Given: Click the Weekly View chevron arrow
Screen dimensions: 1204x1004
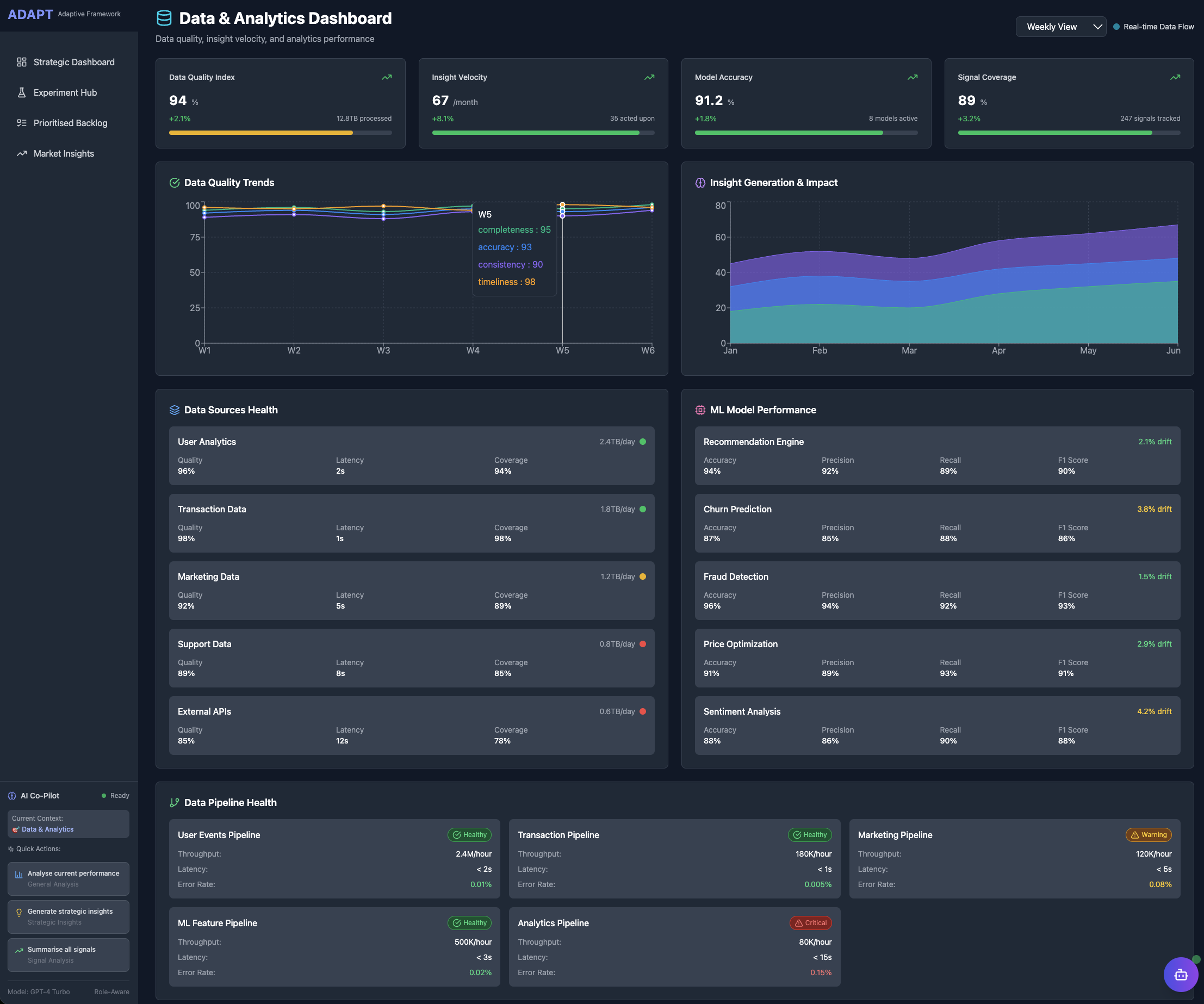Looking at the screenshot, I should pos(1097,27).
